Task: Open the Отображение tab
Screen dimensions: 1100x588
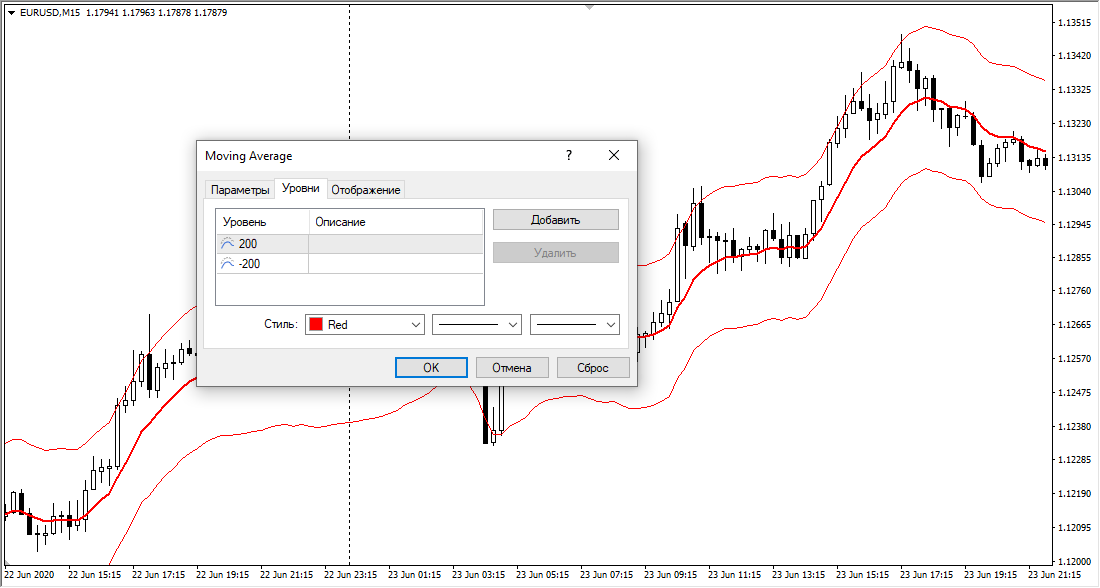Action: pyautogui.click(x=366, y=190)
